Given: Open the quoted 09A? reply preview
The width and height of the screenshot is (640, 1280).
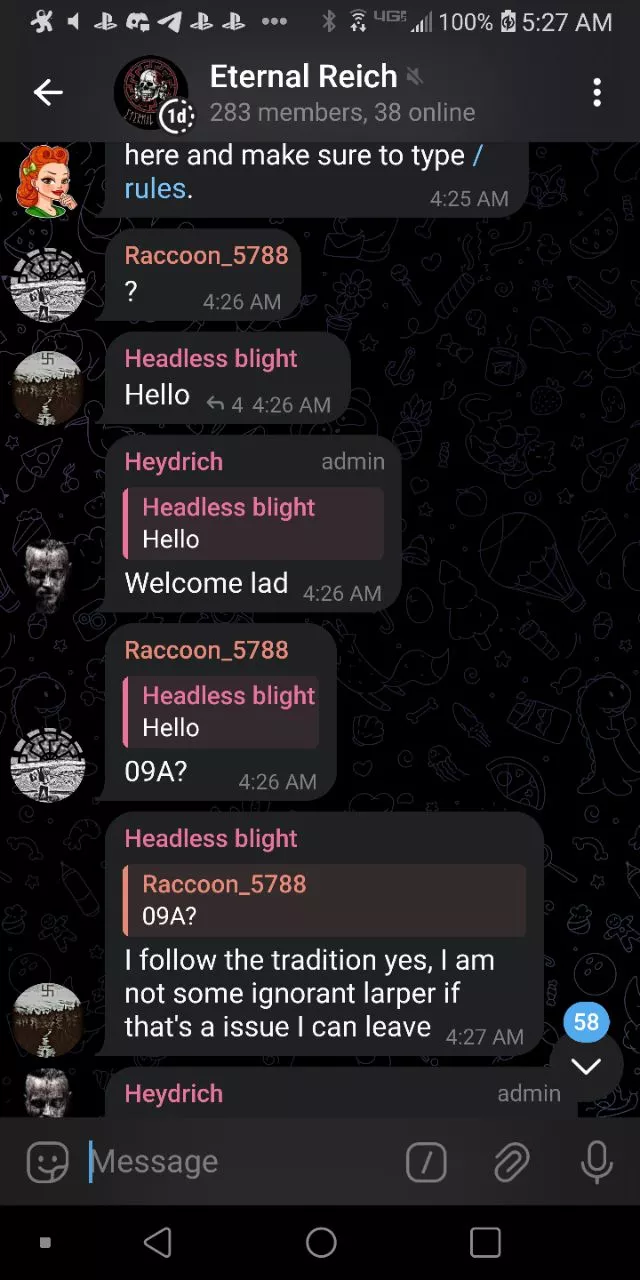Looking at the screenshot, I should coord(324,900).
